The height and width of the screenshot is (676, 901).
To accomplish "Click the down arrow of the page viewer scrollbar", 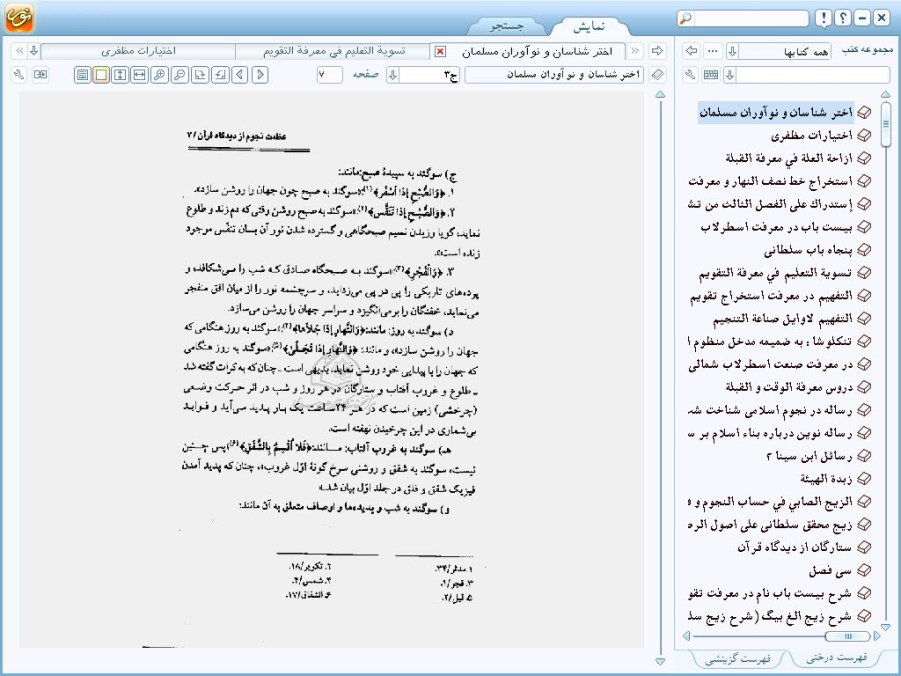I will click(660, 662).
